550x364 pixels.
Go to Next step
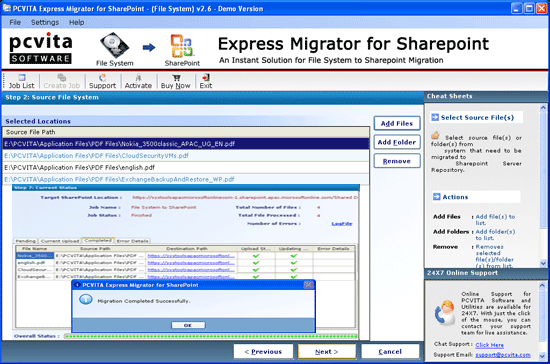pyautogui.click(x=327, y=351)
